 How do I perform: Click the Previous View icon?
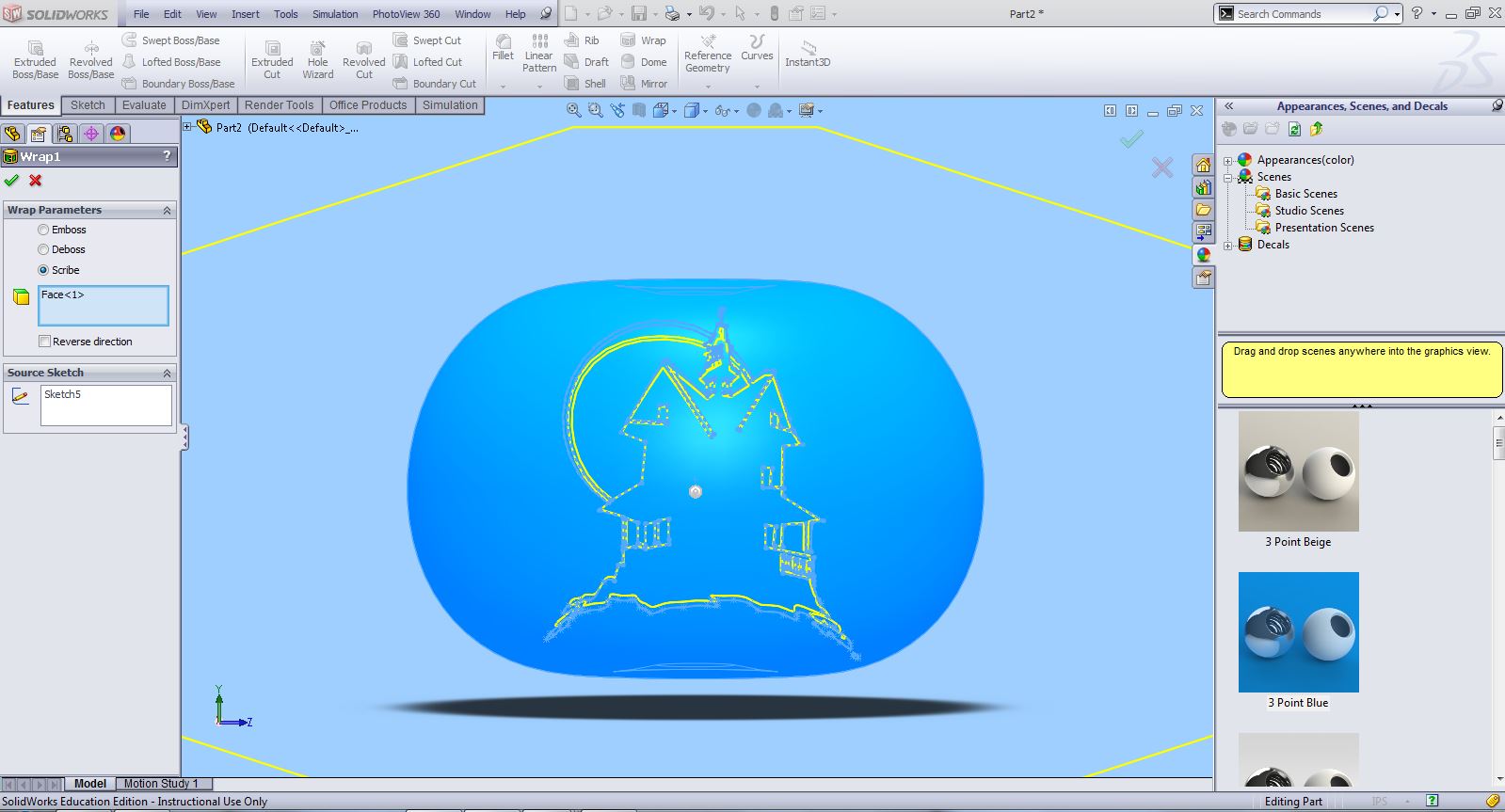(x=617, y=110)
